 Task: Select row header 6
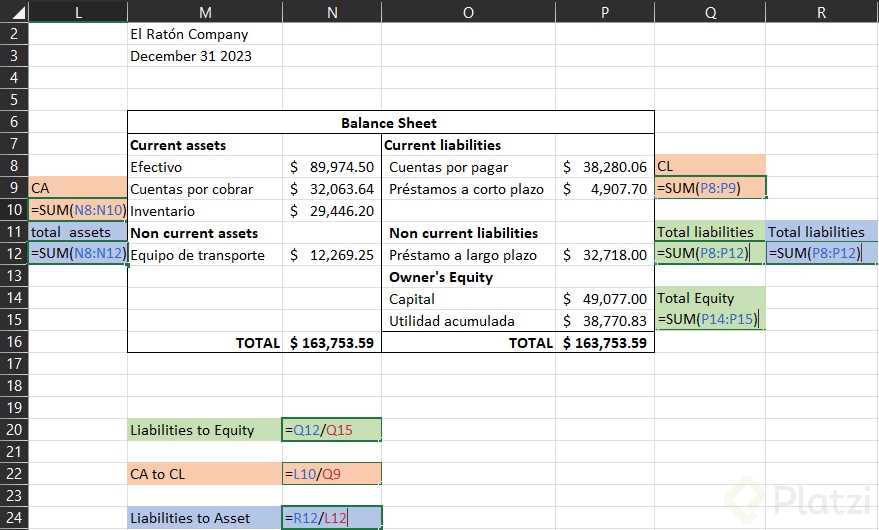14,122
